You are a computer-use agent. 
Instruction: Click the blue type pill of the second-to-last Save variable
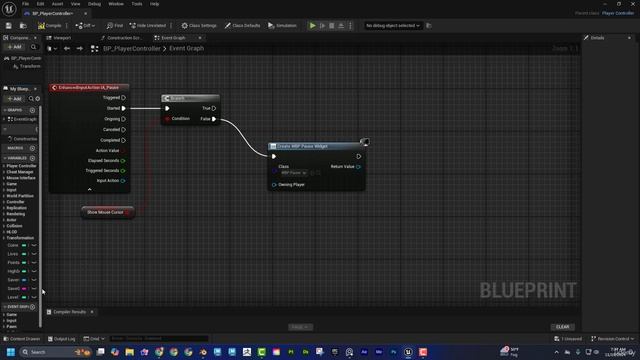click(24, 280)
